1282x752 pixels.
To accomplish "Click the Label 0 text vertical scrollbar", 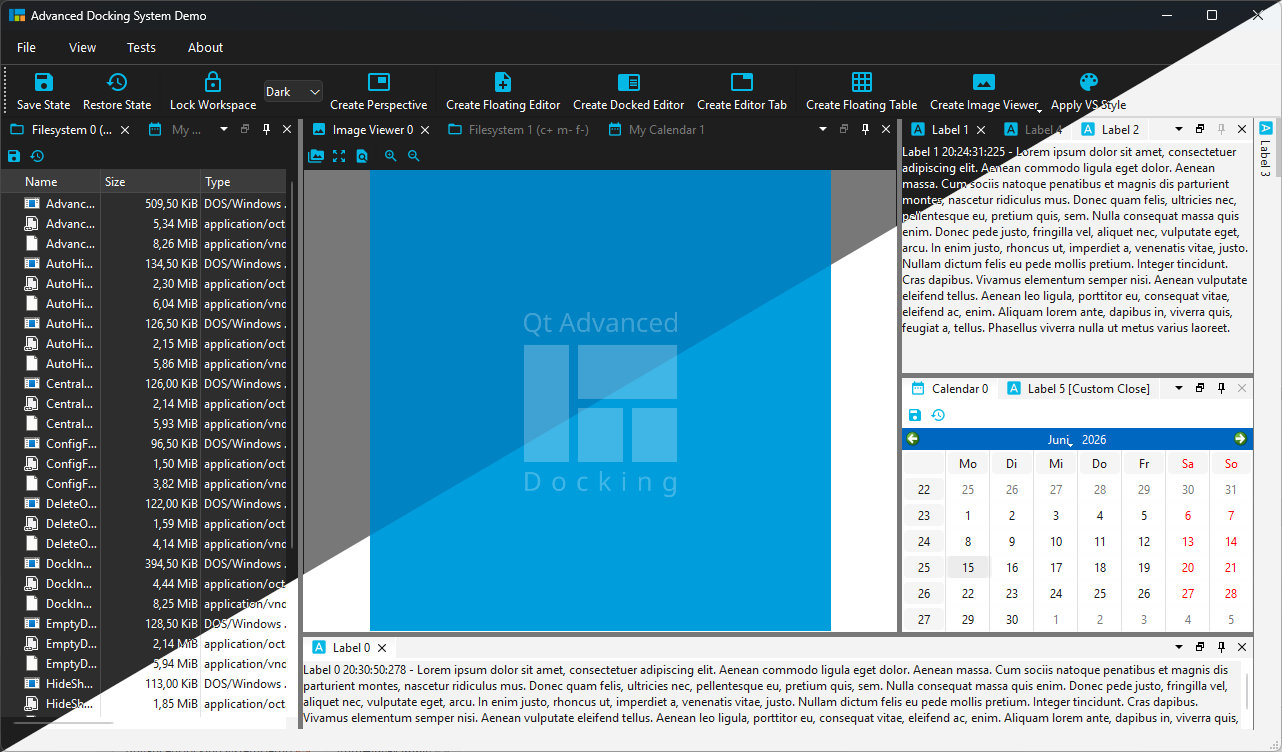I will [x=1245, y=694].
